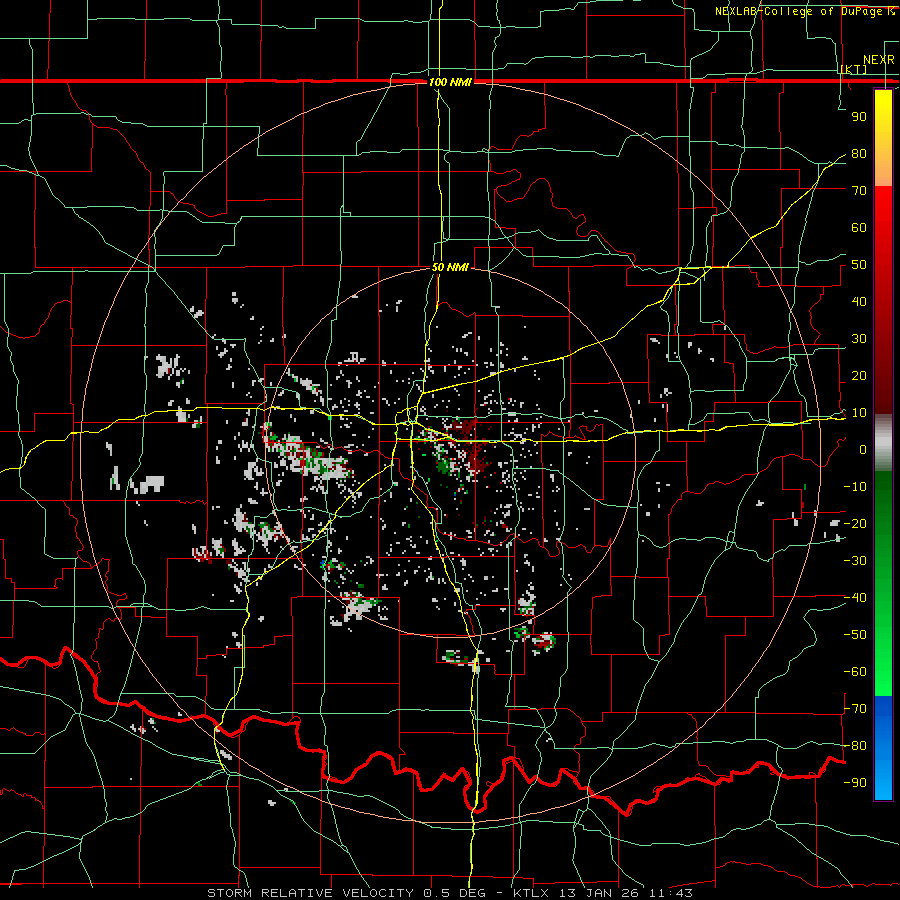Click the 40 value on velocity scale

[859, 302]
